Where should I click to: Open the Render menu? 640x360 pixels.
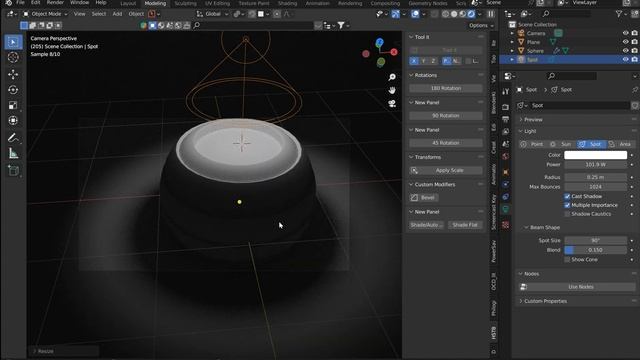click(x=55, y=2)
